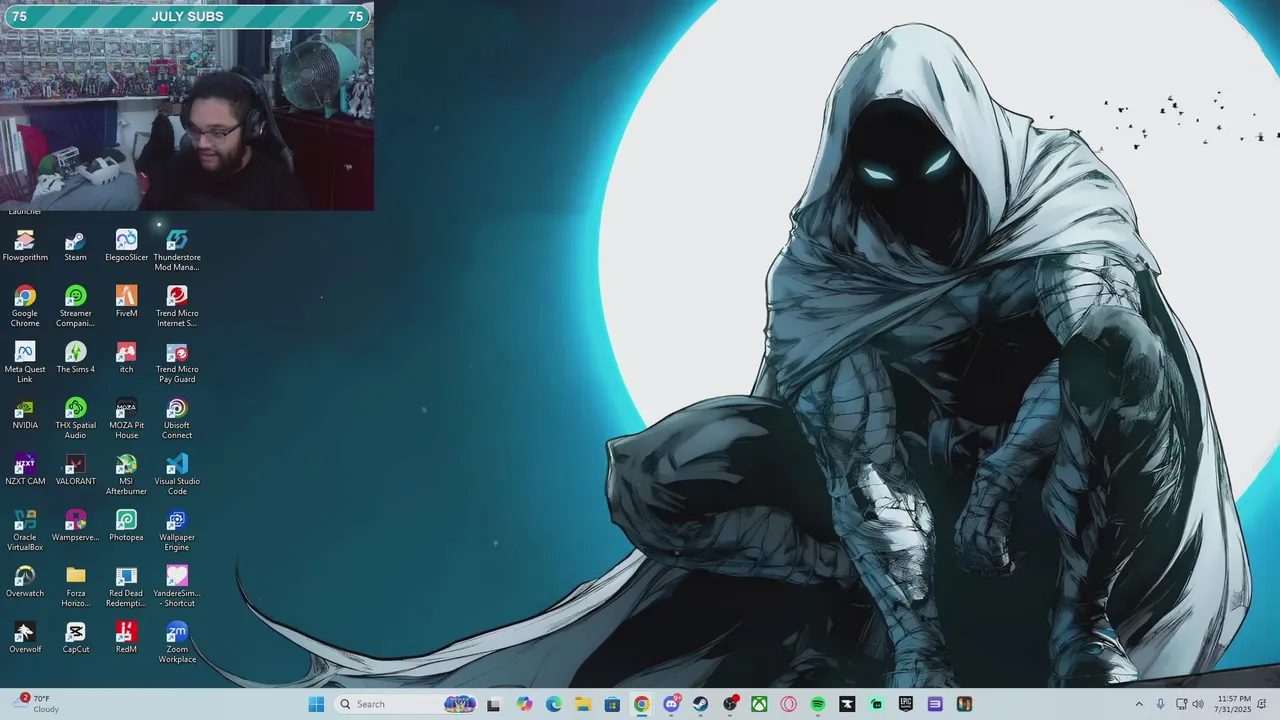Open Opera GX taskbar icon
The image size is (1280, 720).
pyautogui.click(x=789, y=704)
